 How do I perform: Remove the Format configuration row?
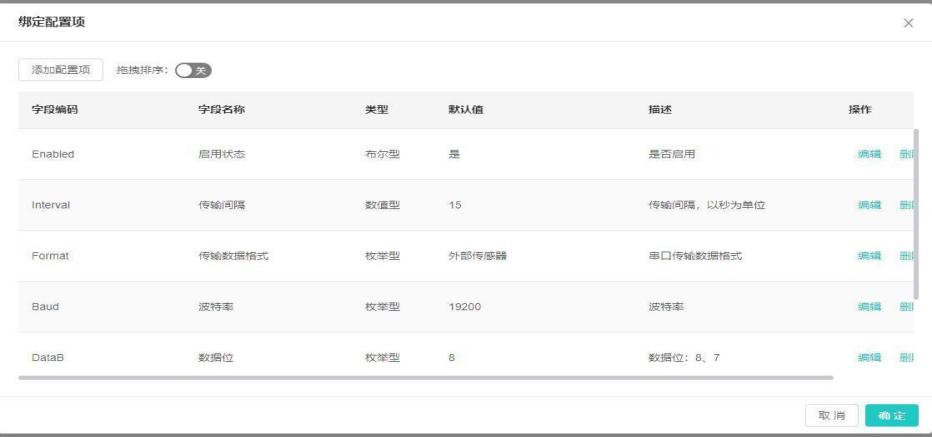[907, 256]
